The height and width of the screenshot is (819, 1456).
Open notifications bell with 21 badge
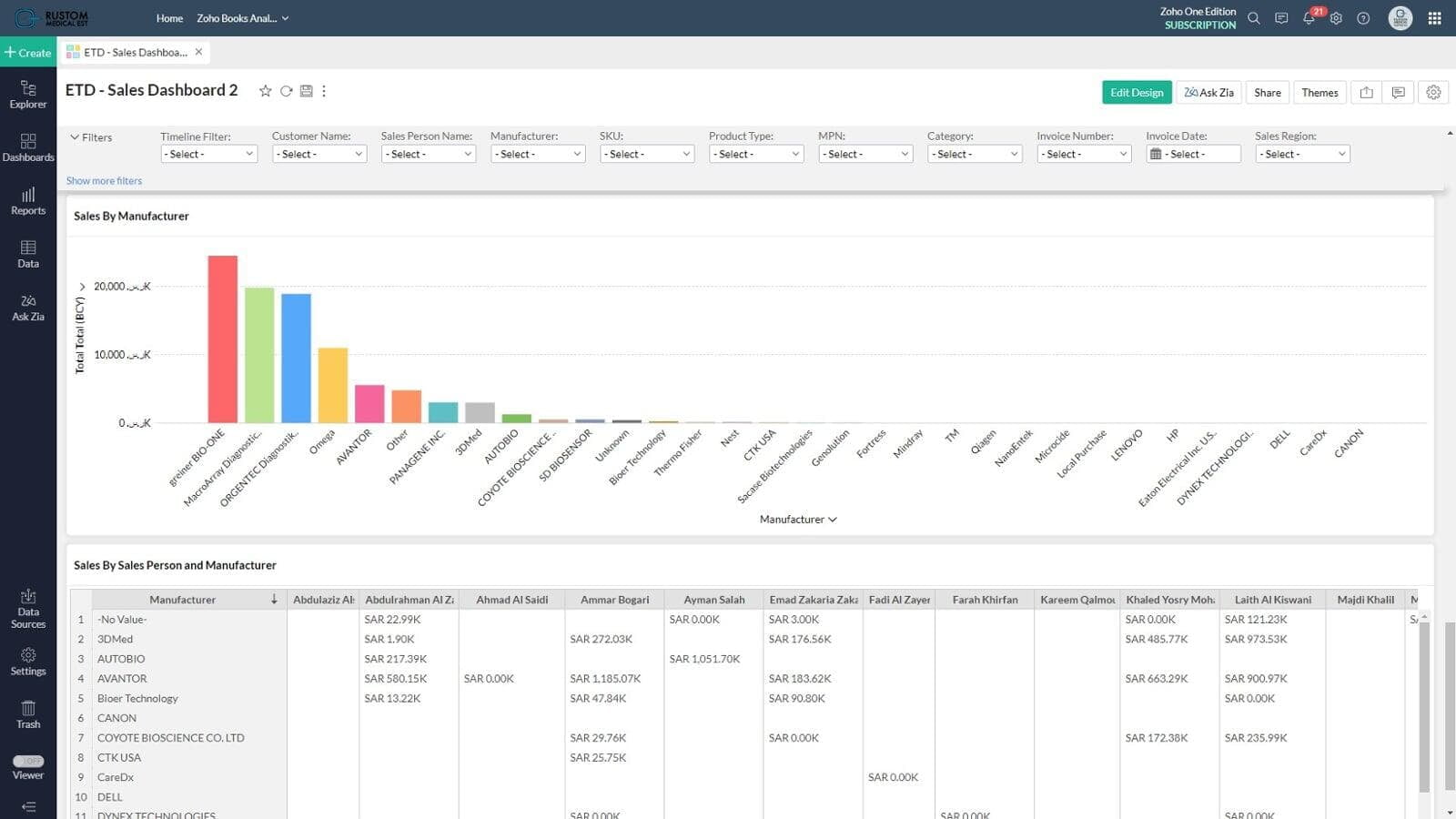(x=1309, y=17)
